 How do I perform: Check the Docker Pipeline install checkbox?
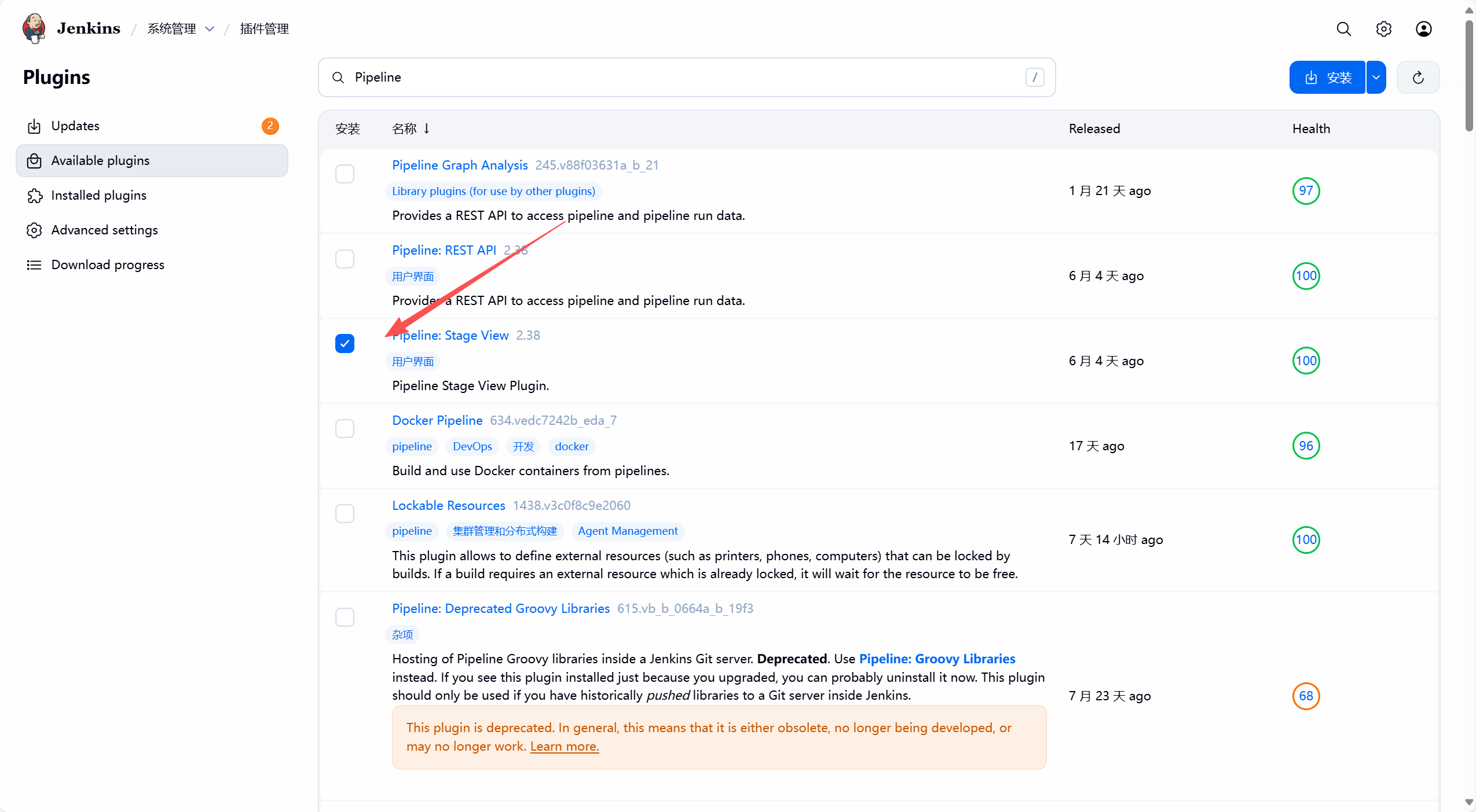pyautogui.click(x=345, y=429)
